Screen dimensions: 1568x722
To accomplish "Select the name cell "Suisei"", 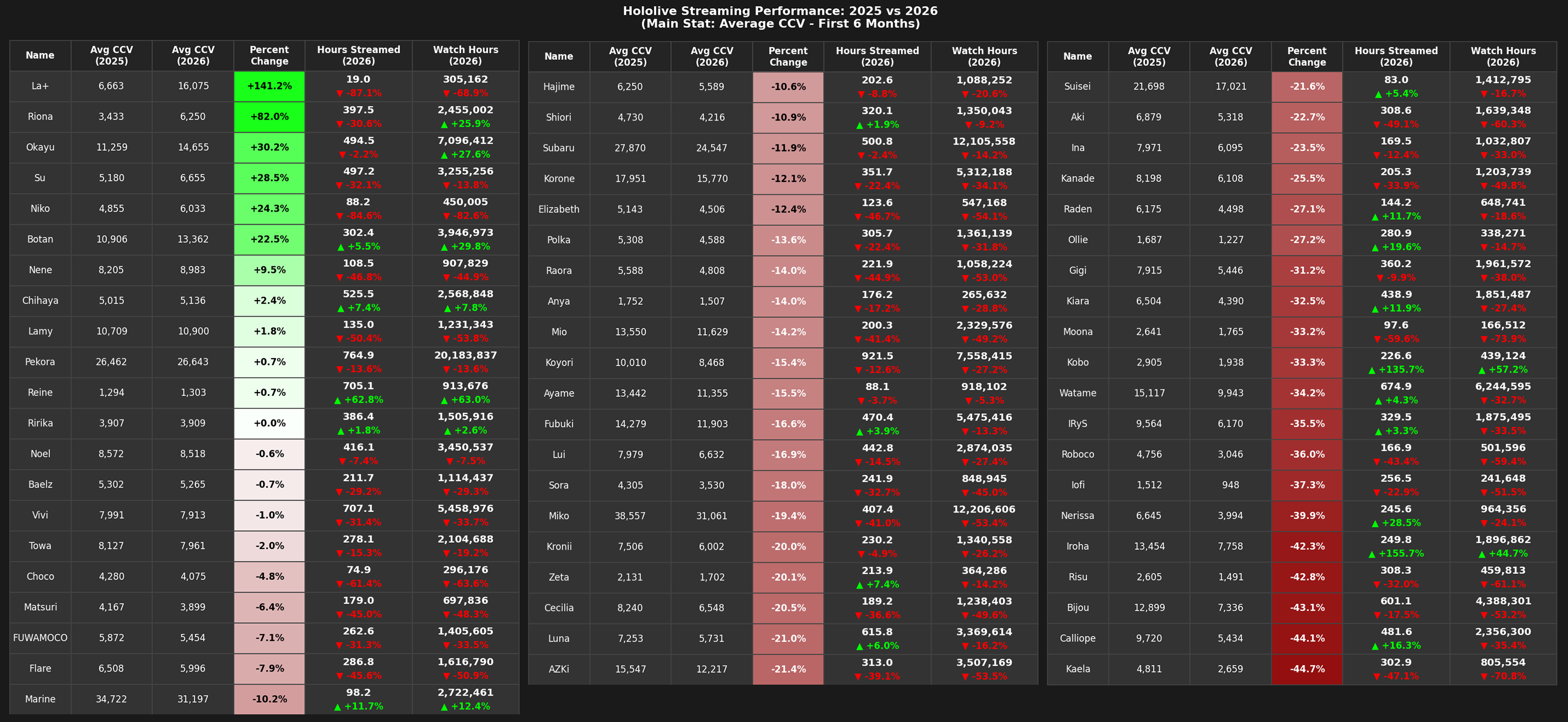I will 1077,87.
